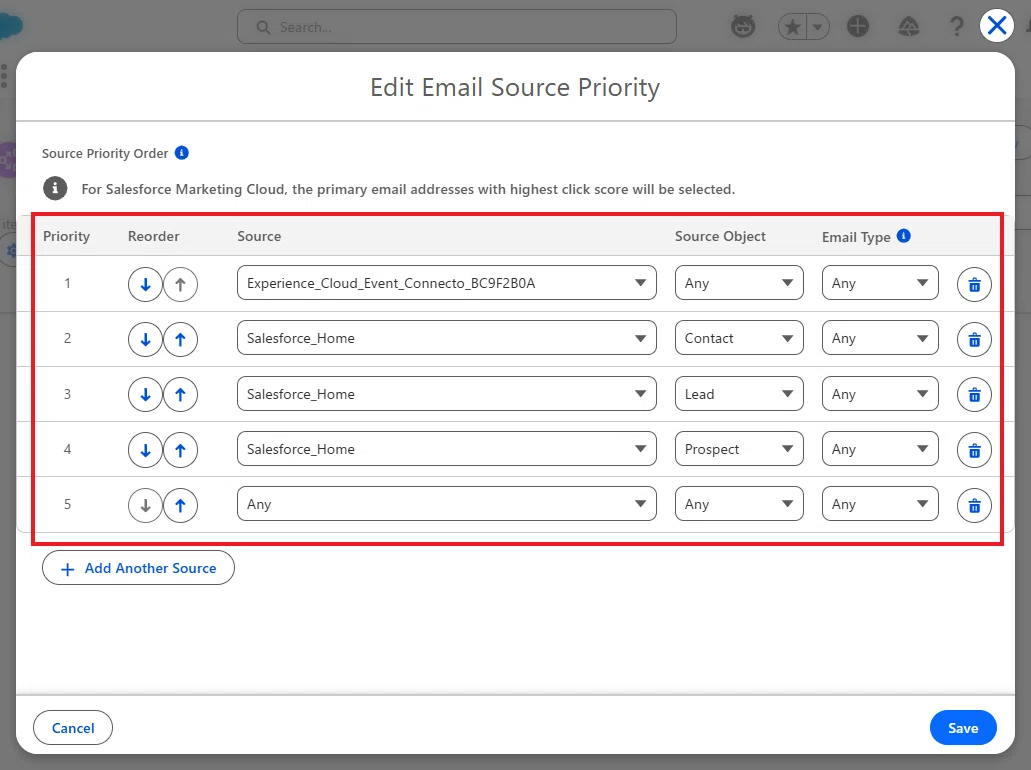This screenshot has width=1031, height=770.
Task: Move Salesforce_Home Prospect row down
Action: 145,450
